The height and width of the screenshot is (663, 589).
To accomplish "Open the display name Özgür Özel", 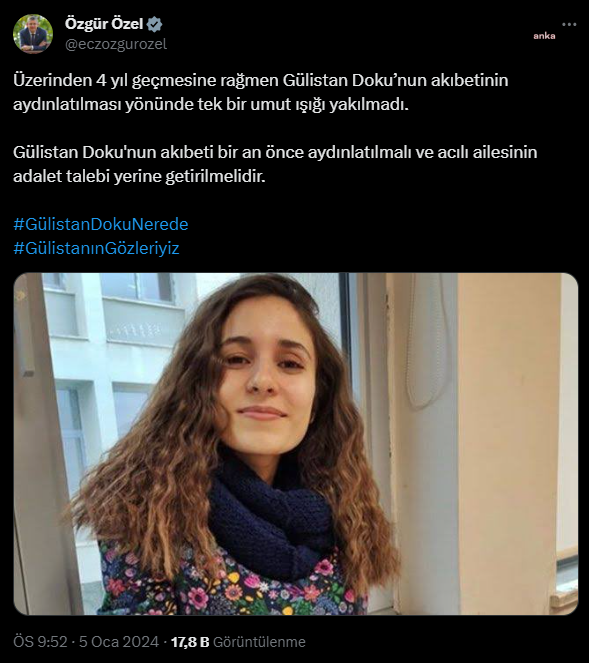I will click(x=104, y=24).
